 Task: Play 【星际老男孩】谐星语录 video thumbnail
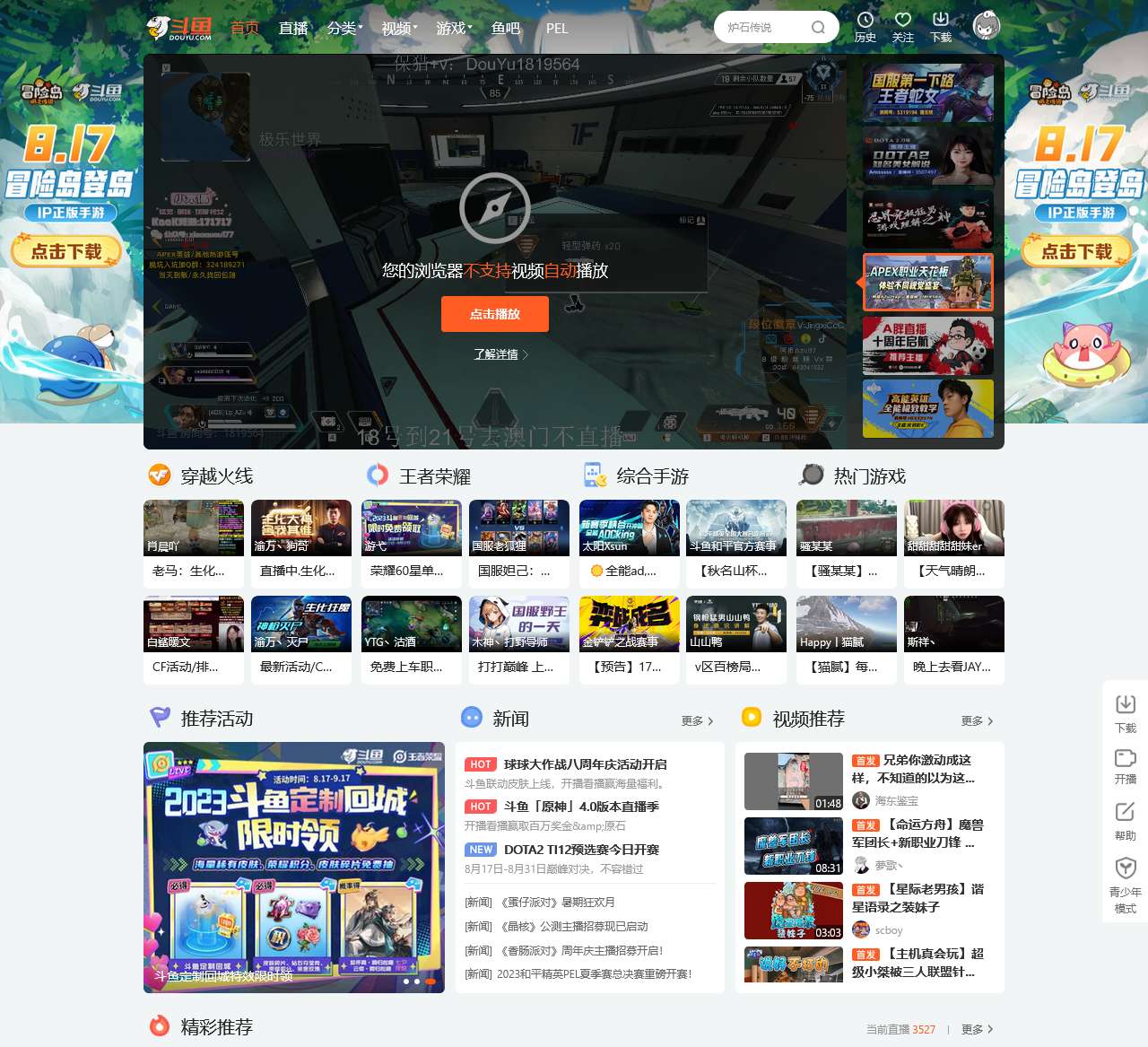click(x=794, y=911)
